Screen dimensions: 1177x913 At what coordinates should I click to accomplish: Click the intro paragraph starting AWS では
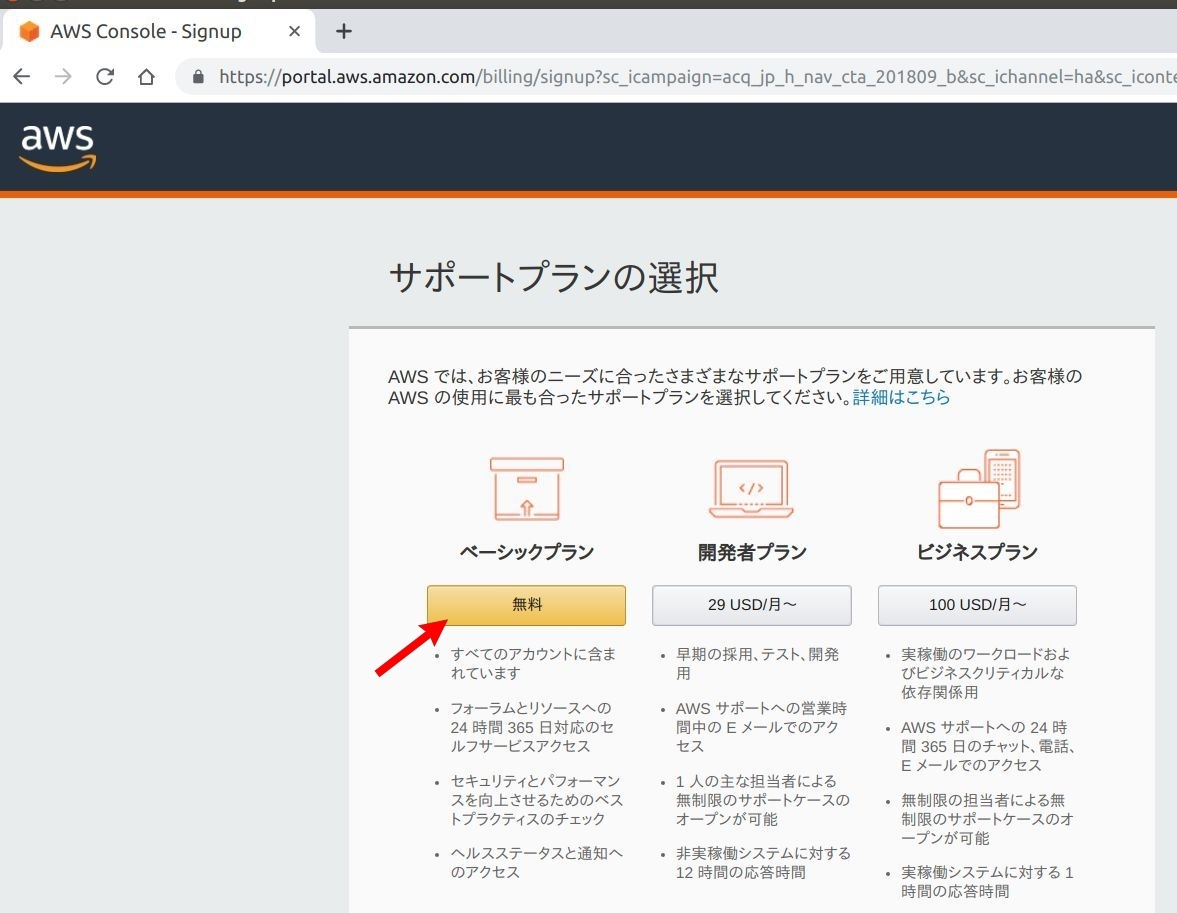(x=735, y=387)
